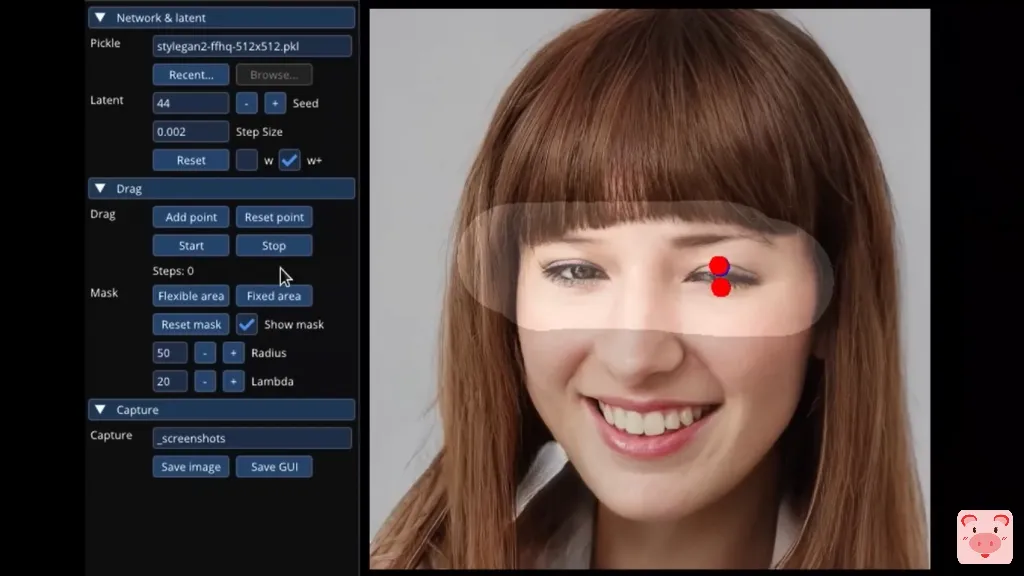Increase Radius with plus button

[233, 353]
